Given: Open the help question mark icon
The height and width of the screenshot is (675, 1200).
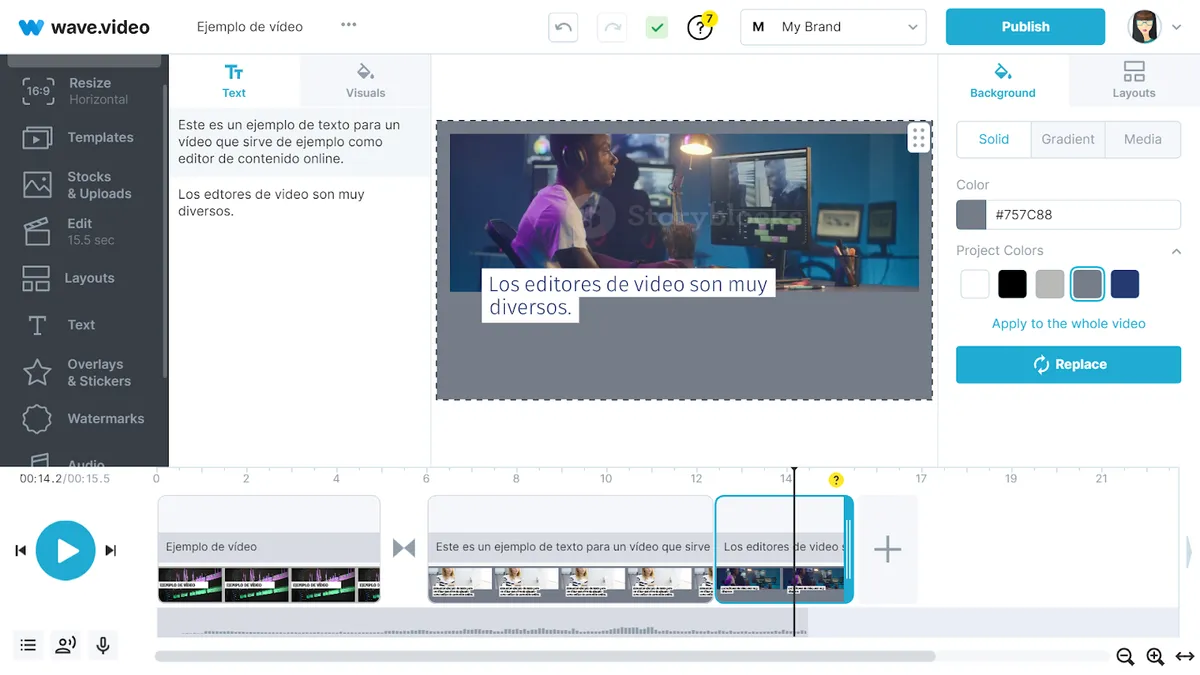Looking at the screenshot, I should [x=701, y=27].
